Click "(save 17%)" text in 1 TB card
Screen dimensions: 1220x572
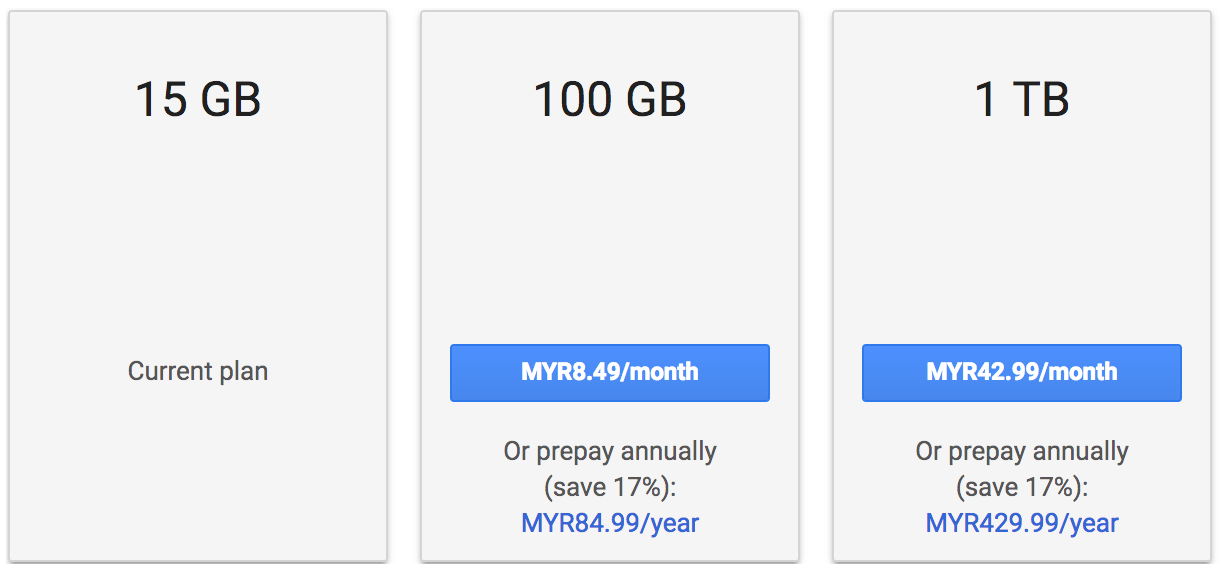[x=1022, y=487]
